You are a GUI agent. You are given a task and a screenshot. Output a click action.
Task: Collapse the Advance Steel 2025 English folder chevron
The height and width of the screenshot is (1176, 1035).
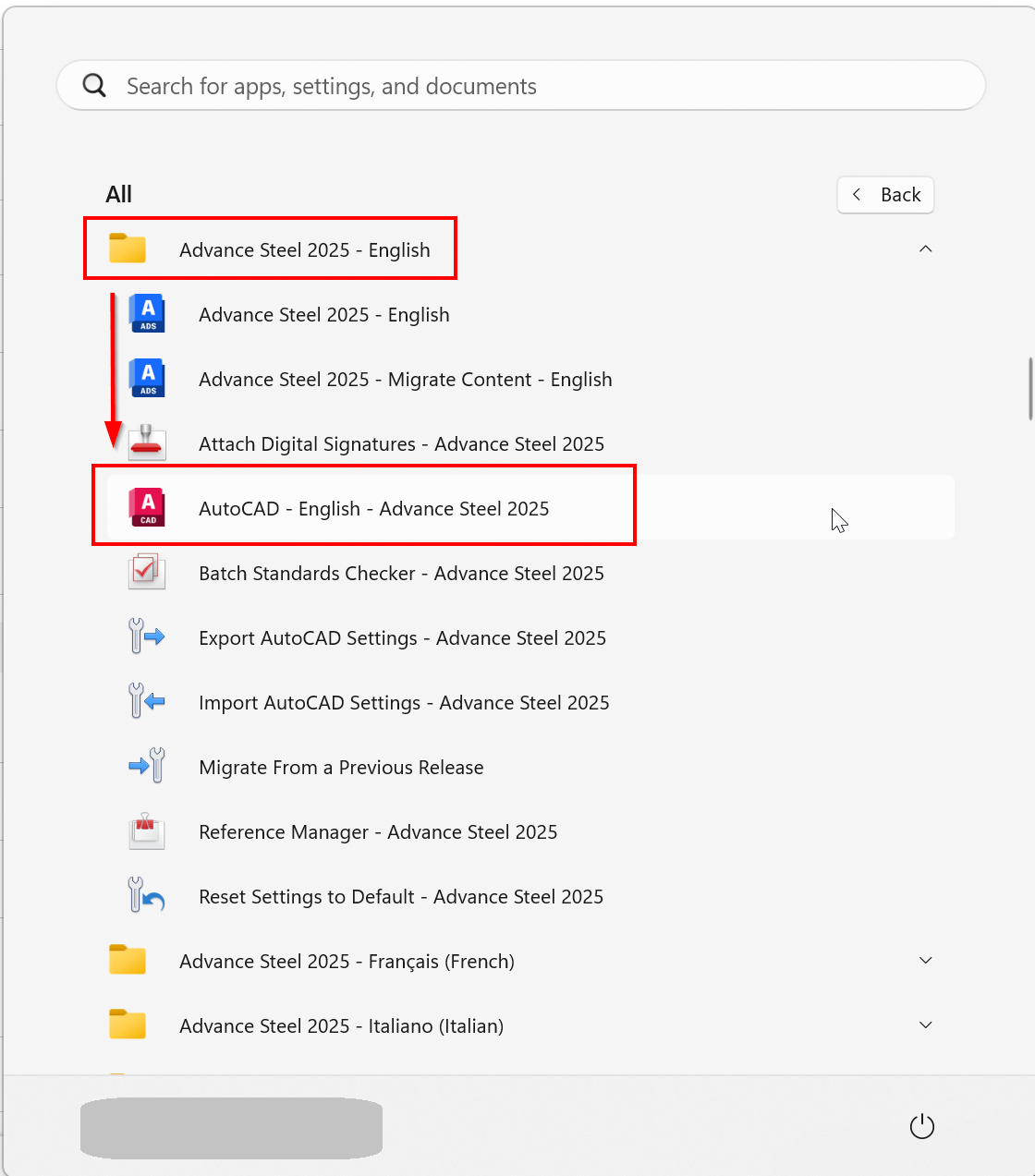[925, 249]
